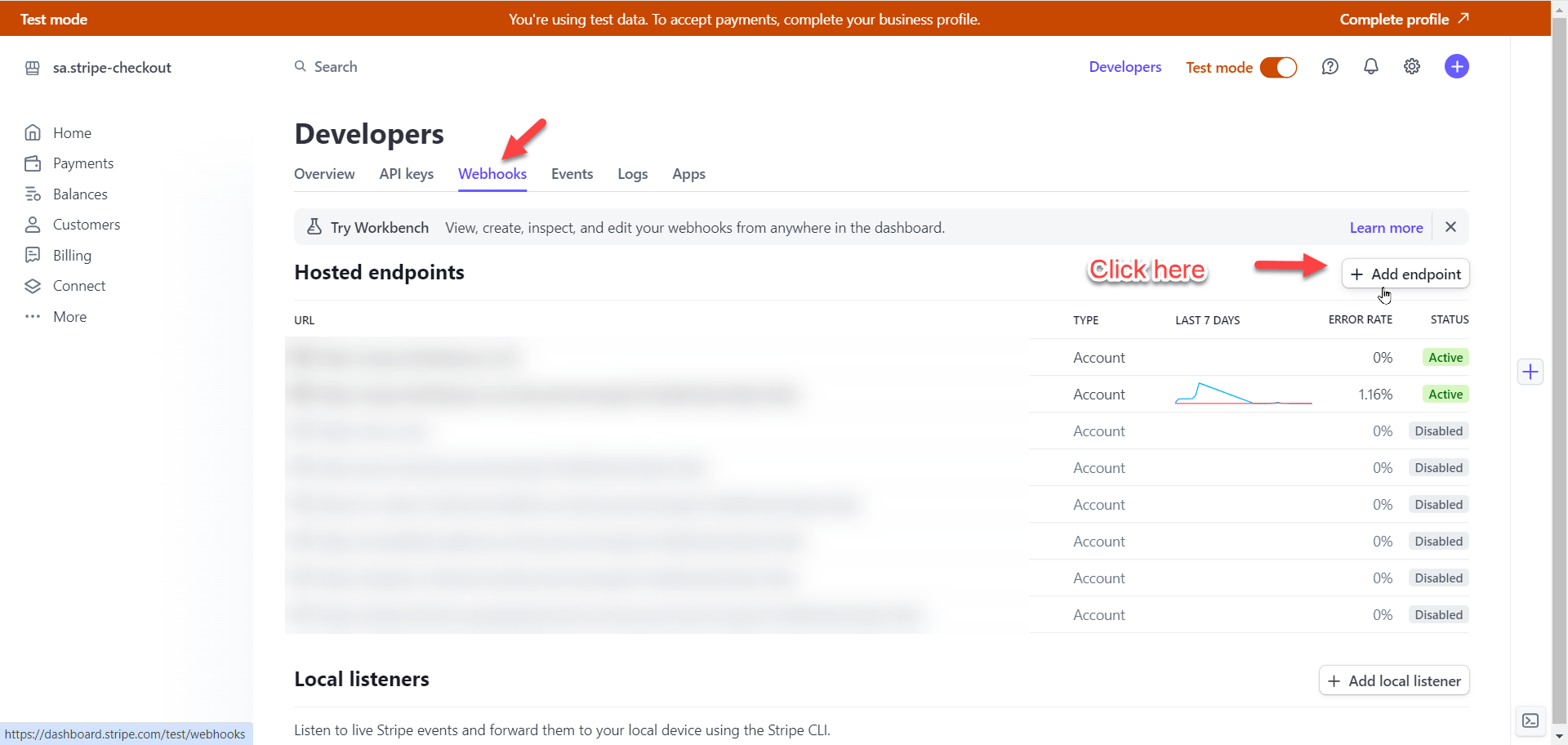Open Billing from the sidebar
1568x745 pixels.
tap(72, 256)
